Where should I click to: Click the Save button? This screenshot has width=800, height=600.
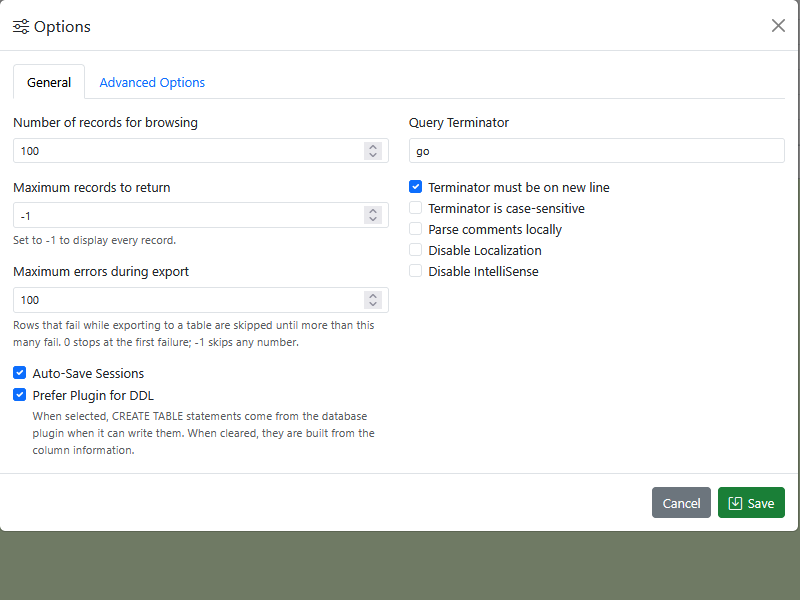tap(751, 503)
